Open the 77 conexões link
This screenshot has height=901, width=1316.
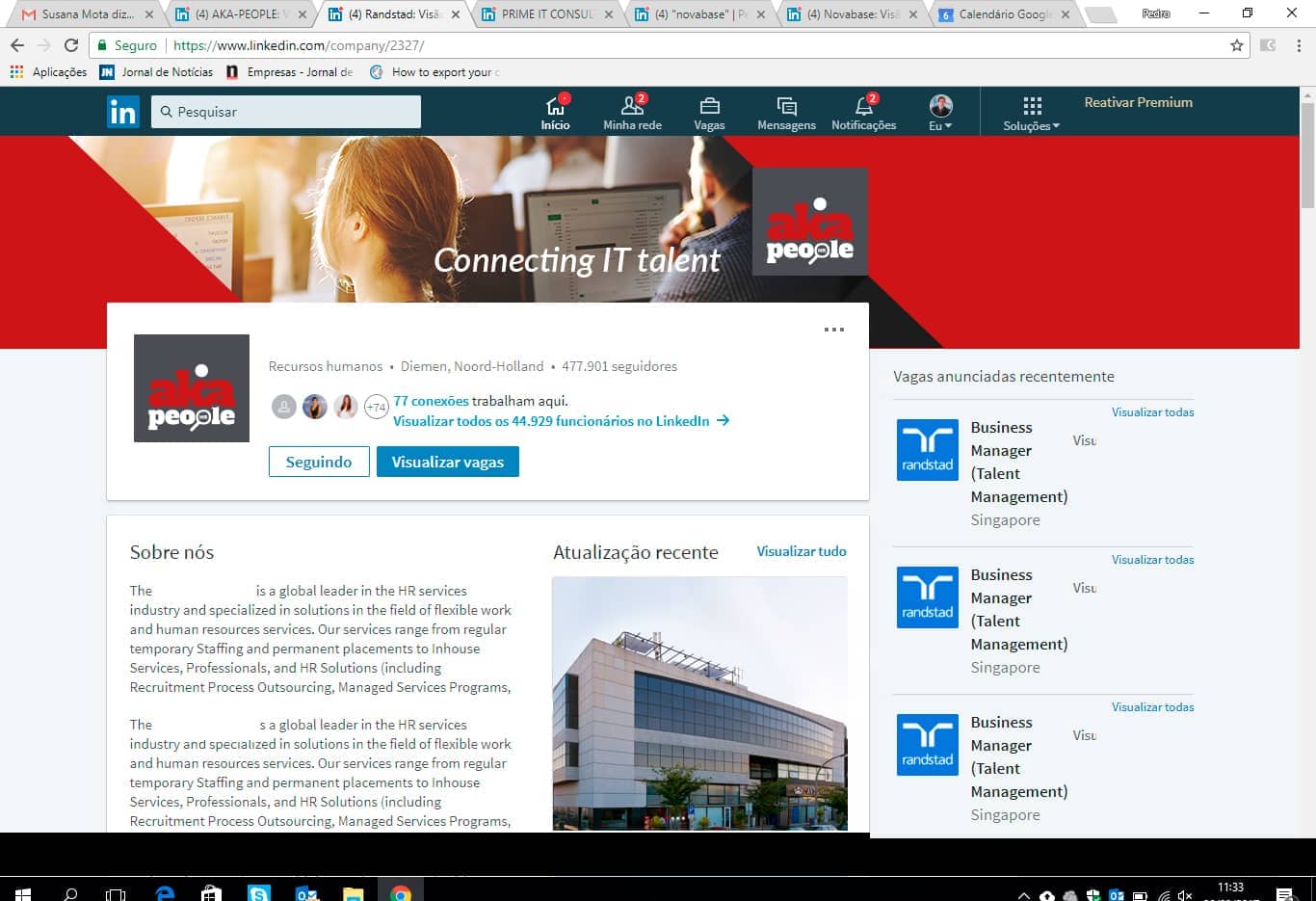pyautogui.click(x=431, y=401)
